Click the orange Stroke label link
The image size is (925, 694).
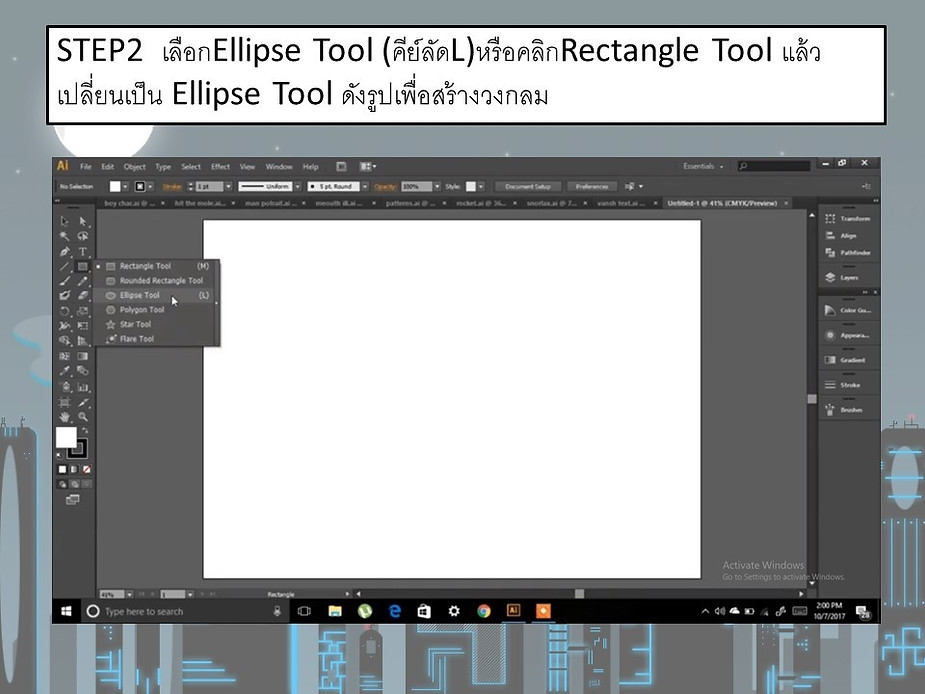(x=172, y=186)
